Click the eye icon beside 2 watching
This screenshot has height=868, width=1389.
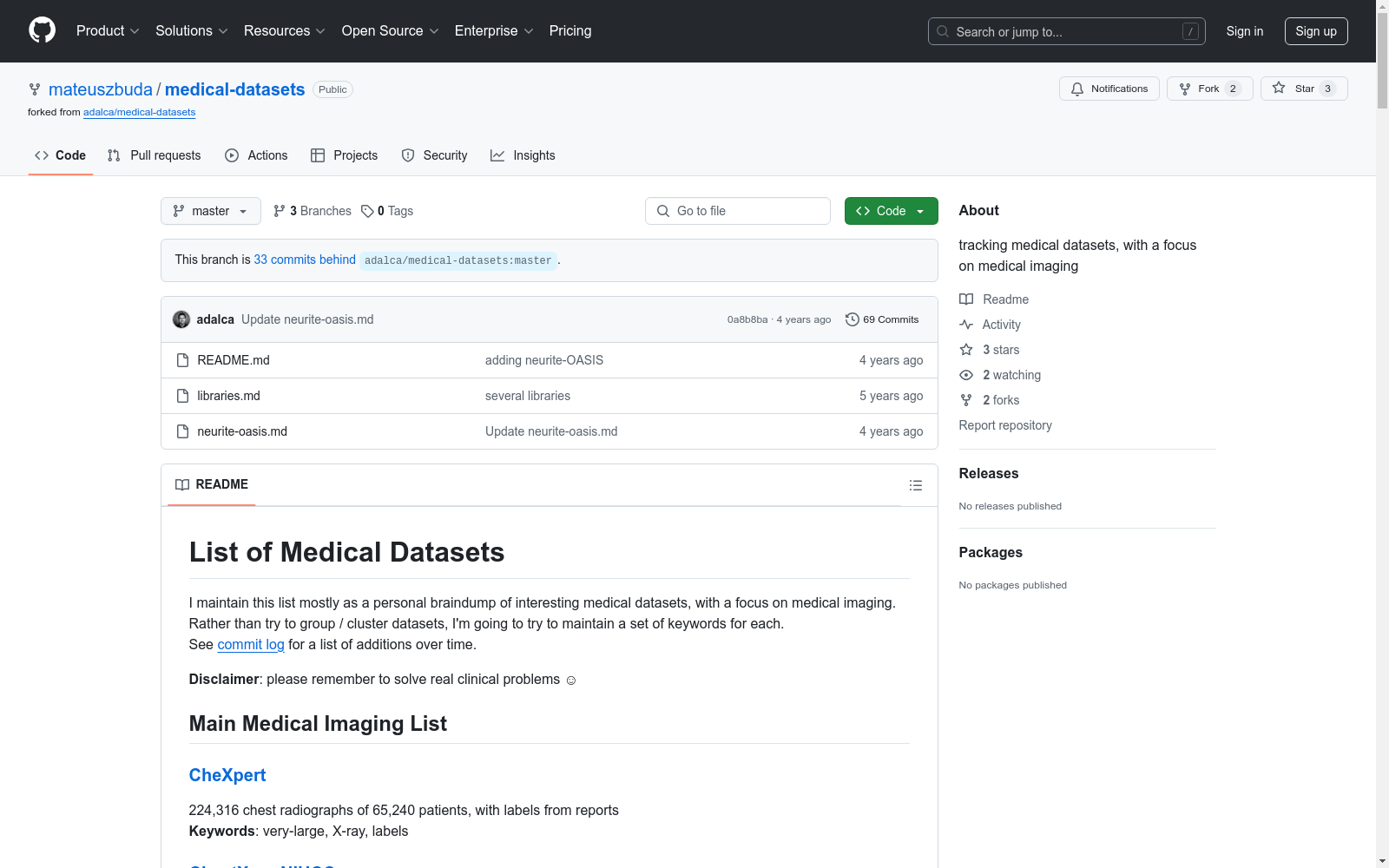coord(966,375)
